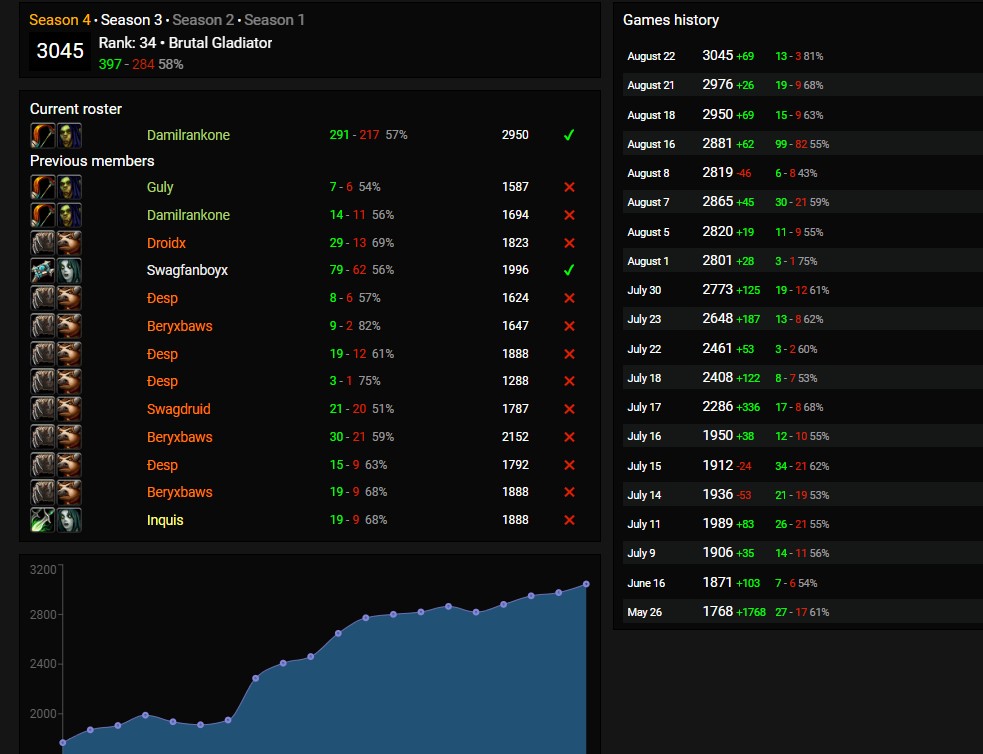Open the Season 1 tab
This screenshot has width=983, height=754.
pos(275,20)
